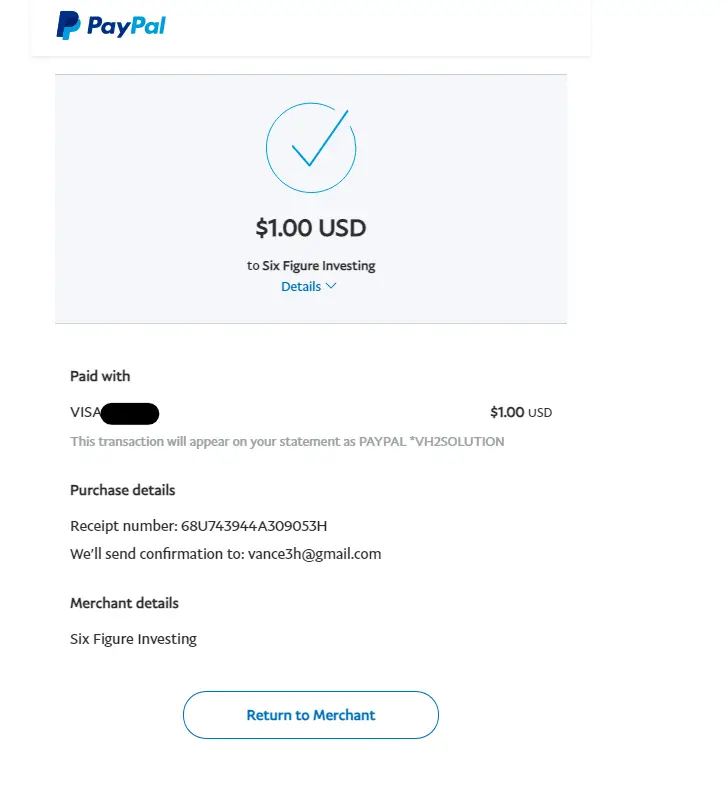Click the PayPal wordmark text
The width and height of the screenshot is (726, 811).
click(126, 26)
